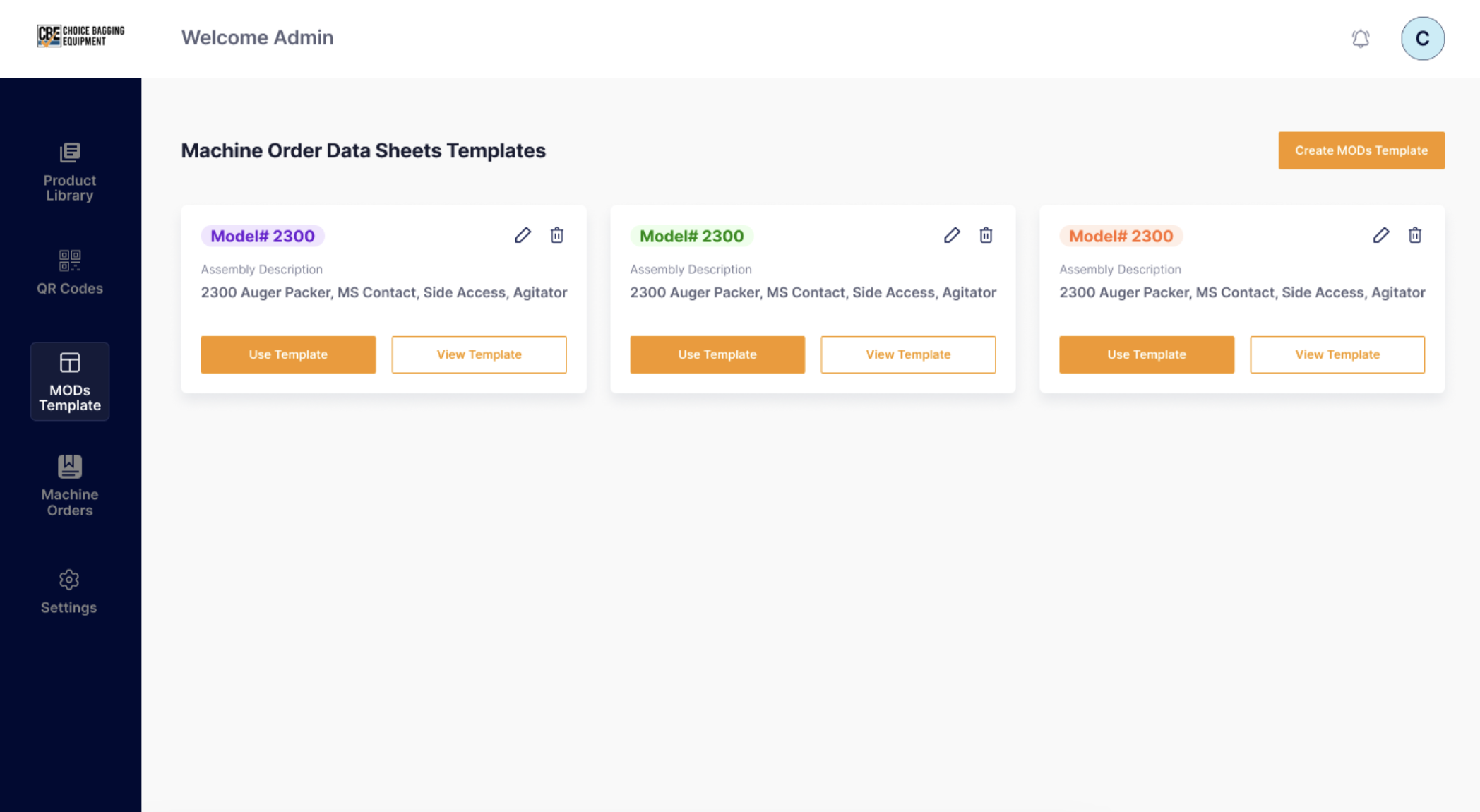View Template on the orange card
1480x812 pixels.
coord(1337,354)
